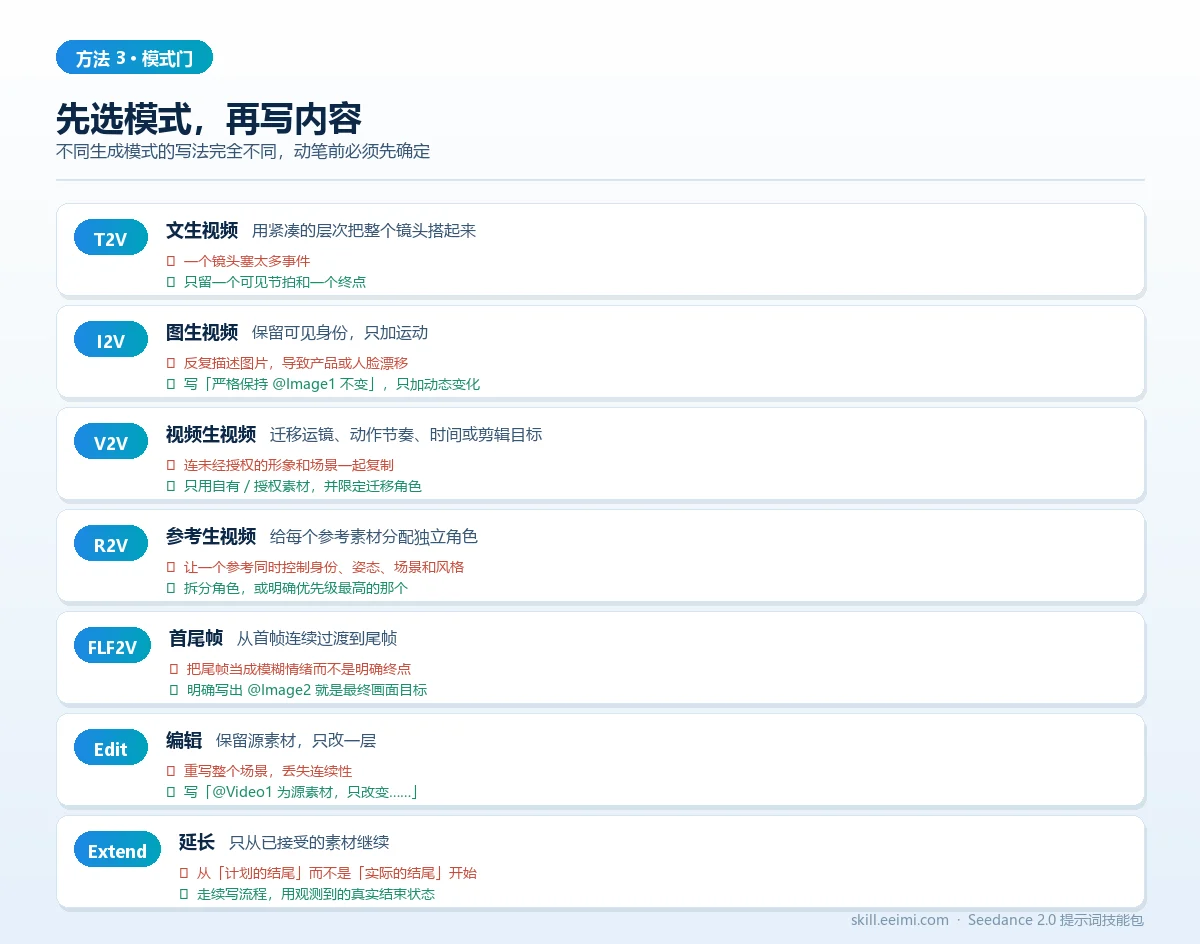Click green line 只留一个可见节拍和一个终点
The width and height of the screenshot is (1200, 944).
275,282
